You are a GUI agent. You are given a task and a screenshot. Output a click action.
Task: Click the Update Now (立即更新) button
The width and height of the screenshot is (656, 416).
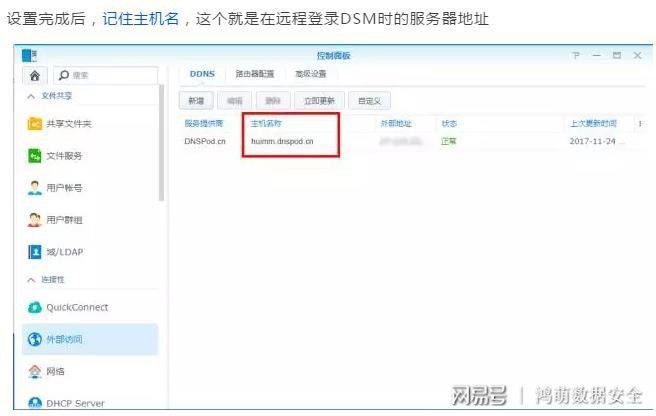pos(319,100)
